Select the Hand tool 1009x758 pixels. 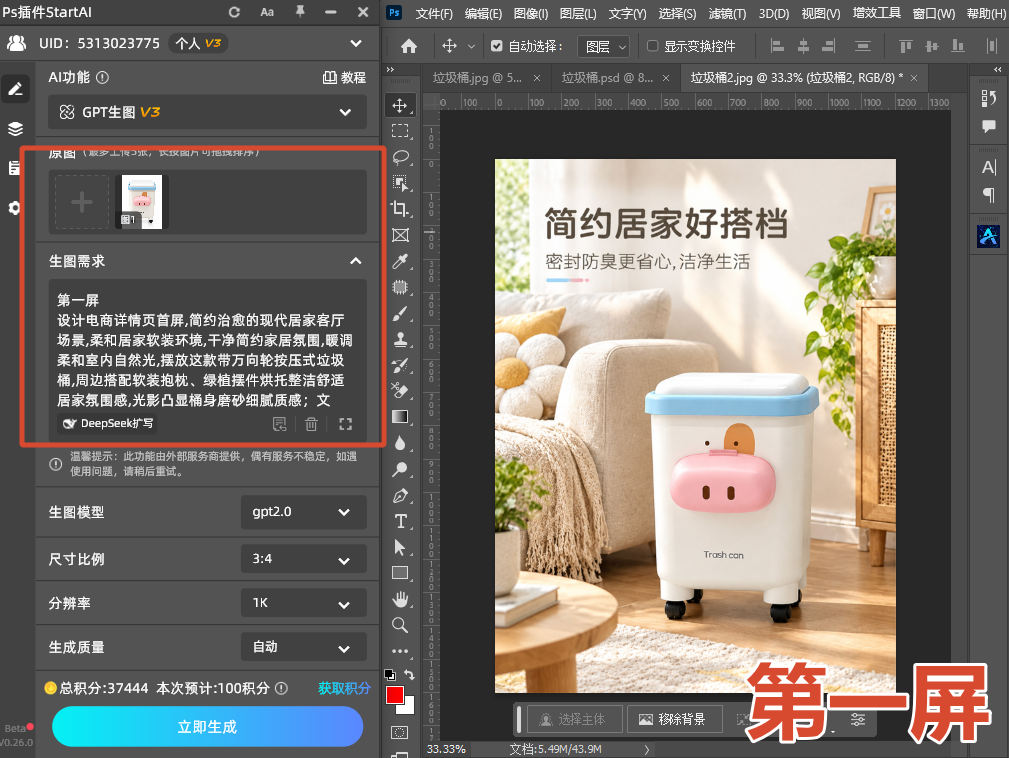click(400, 599)
